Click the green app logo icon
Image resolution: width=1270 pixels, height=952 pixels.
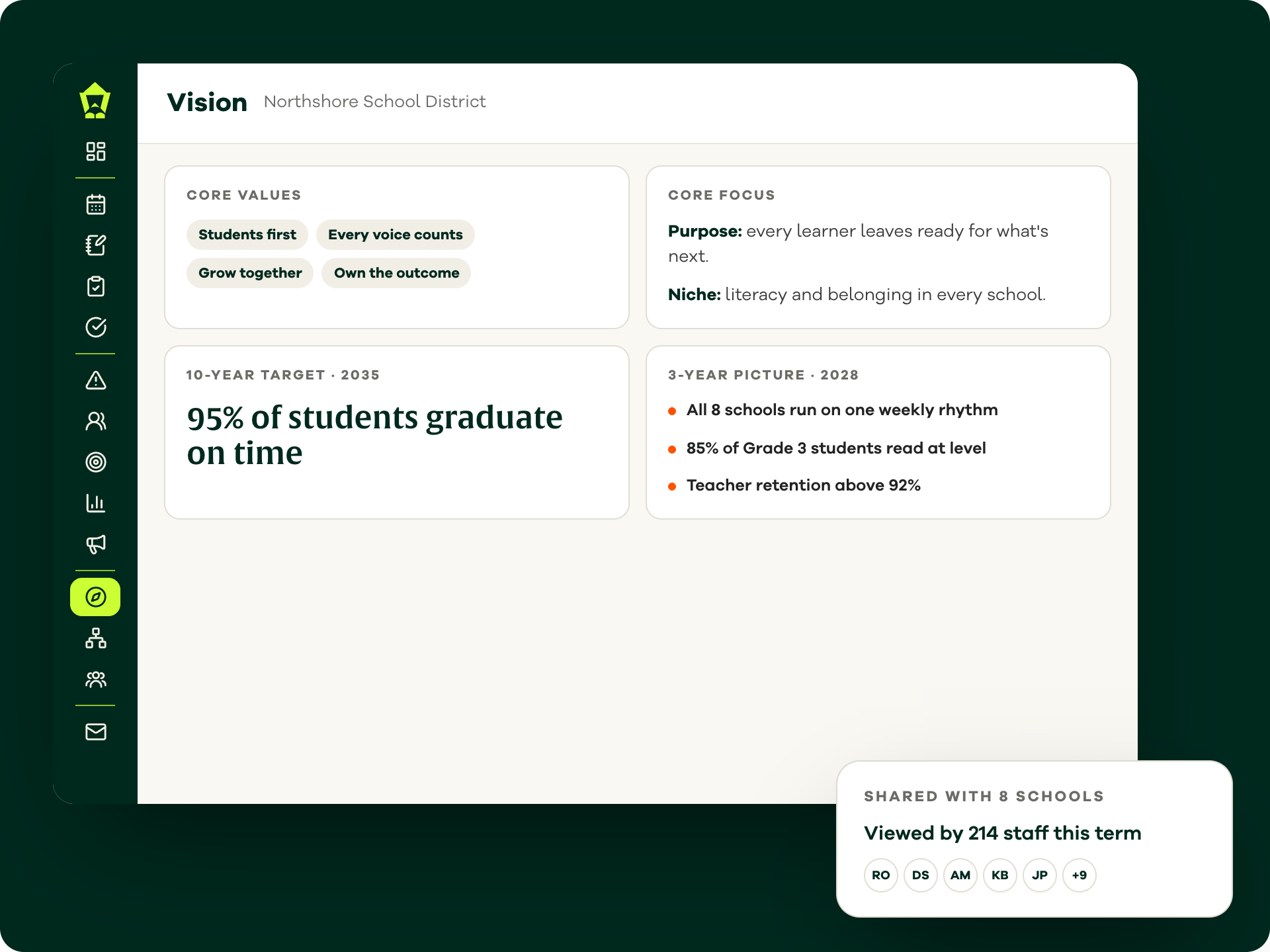[95, 100]
